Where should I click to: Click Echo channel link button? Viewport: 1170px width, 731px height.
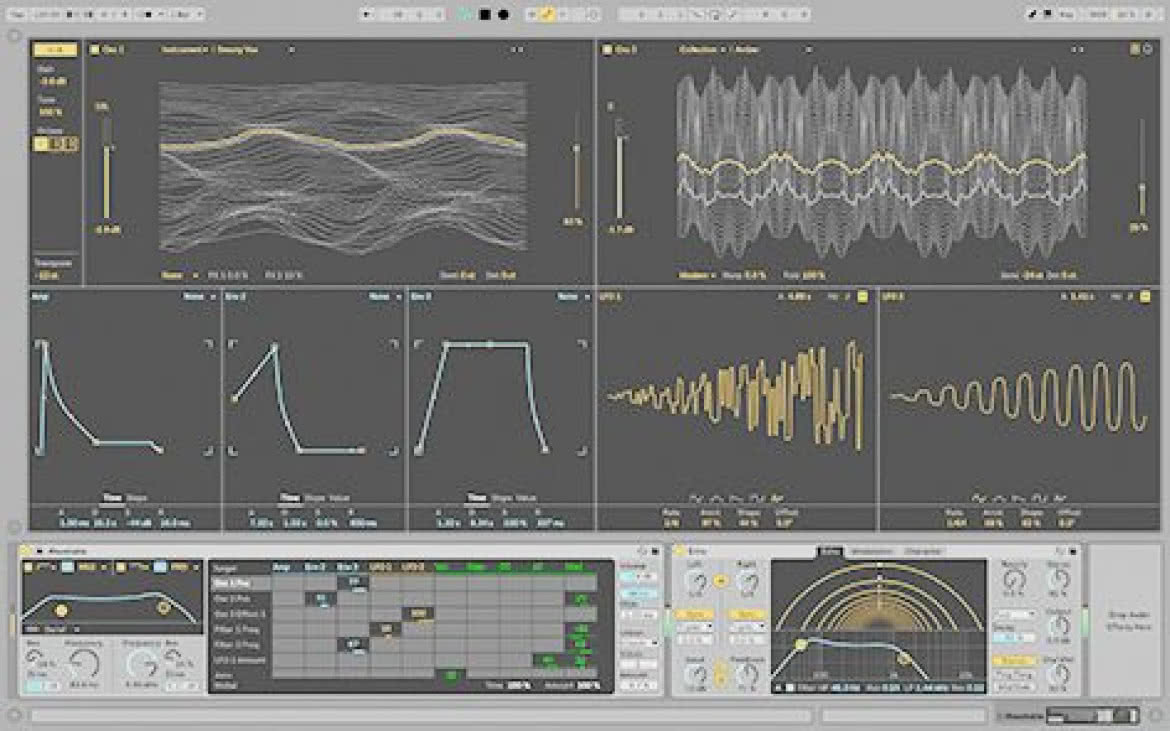(x=720, y=581)
